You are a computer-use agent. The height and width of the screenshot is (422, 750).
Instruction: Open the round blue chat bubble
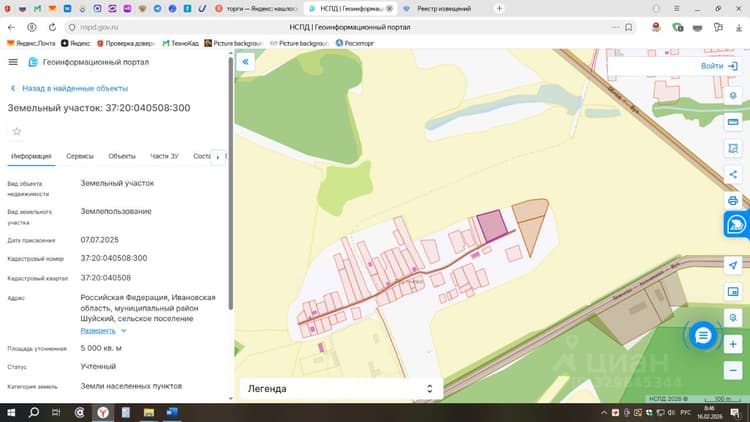(702, 335)
